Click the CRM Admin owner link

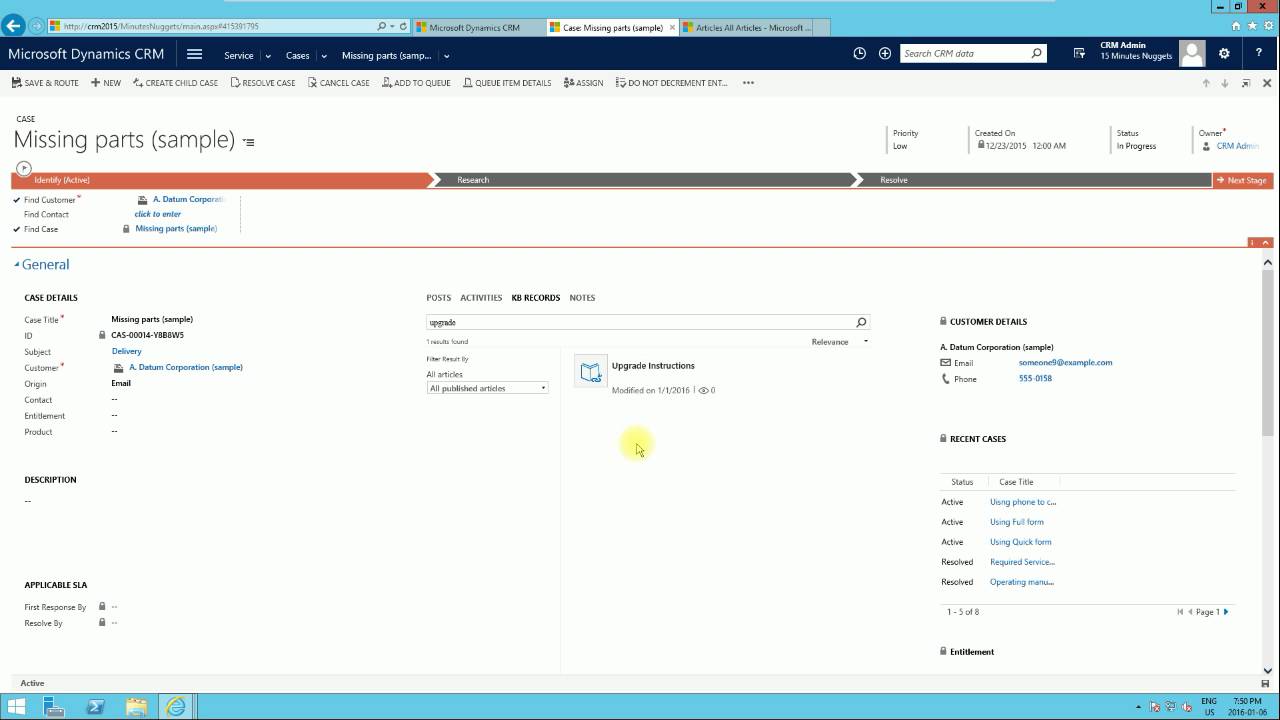[x=1237, y=146]
